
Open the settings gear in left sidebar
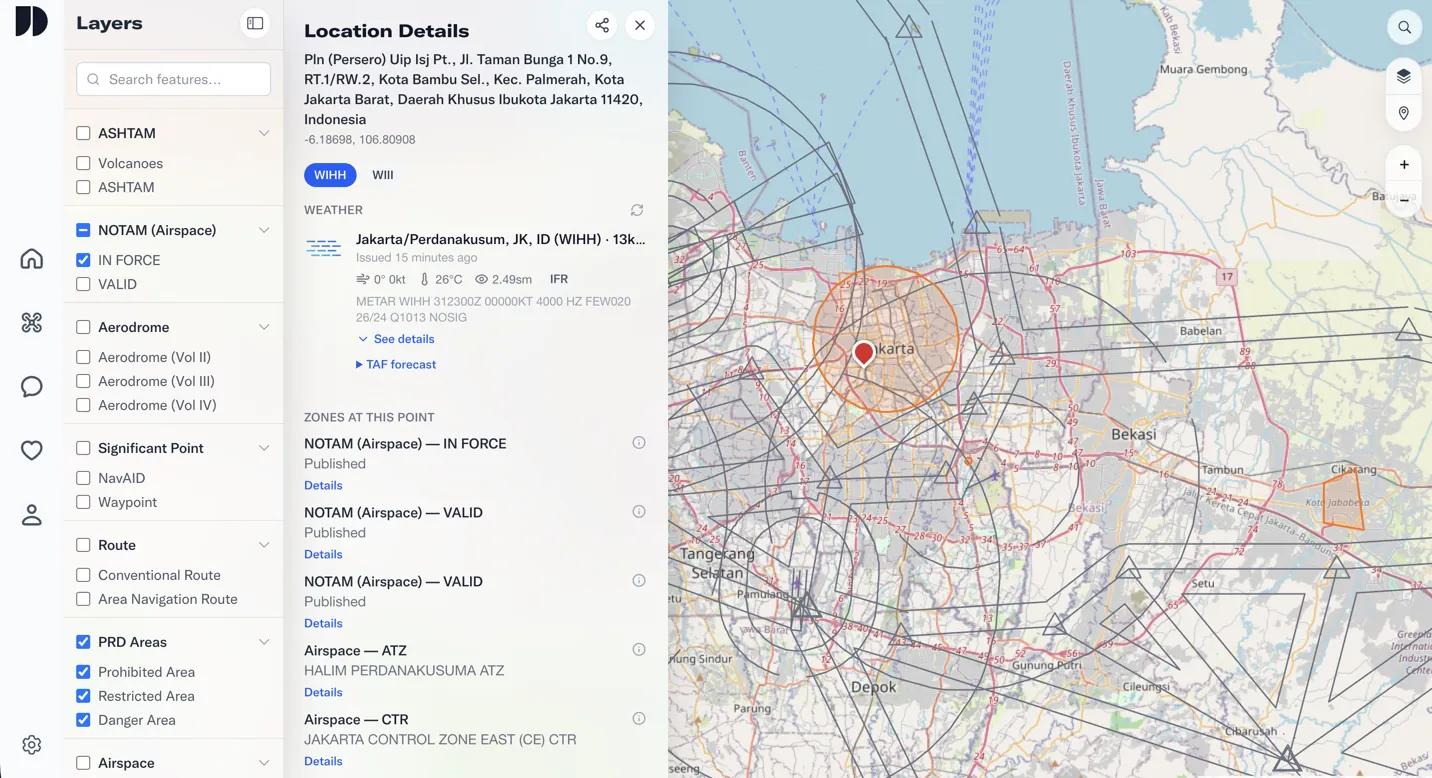(32, 745)
